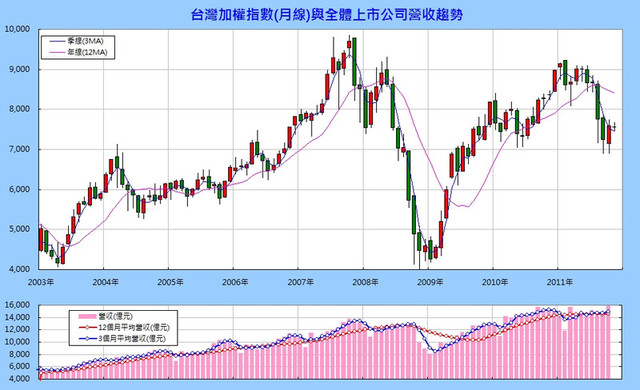Viewport: 640px width, 390px height.
Task: Click the 2011年 x-axis label
Action: (560, 282)
